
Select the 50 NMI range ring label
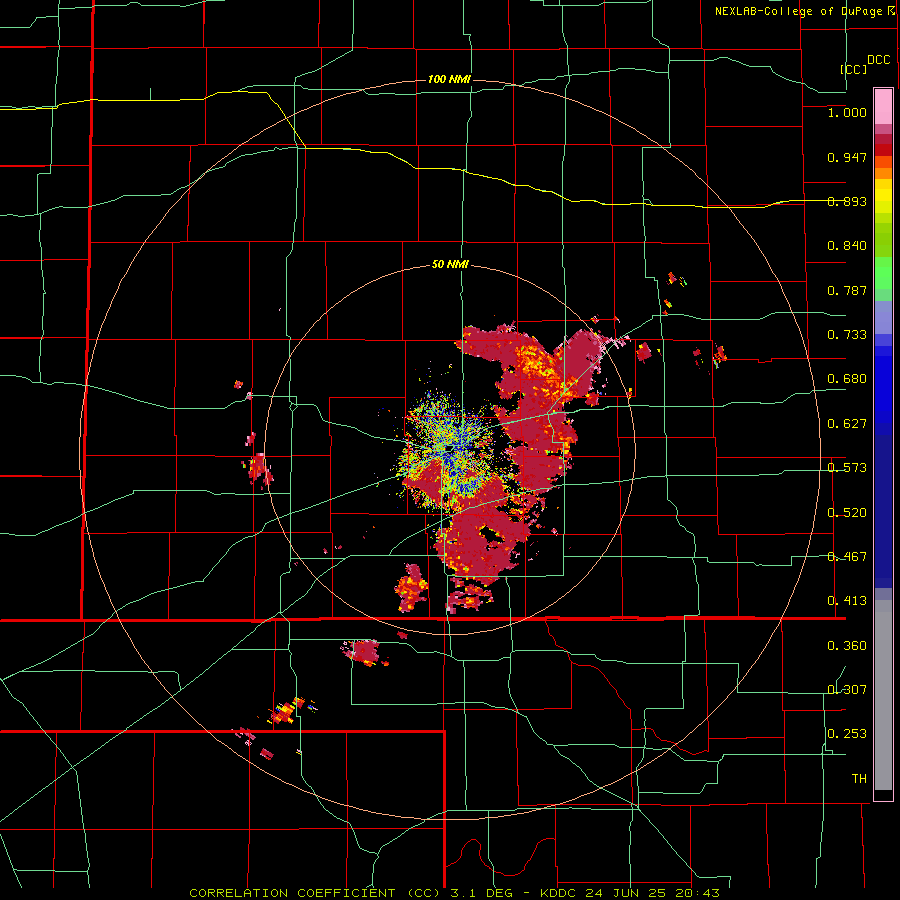[450, 265]
